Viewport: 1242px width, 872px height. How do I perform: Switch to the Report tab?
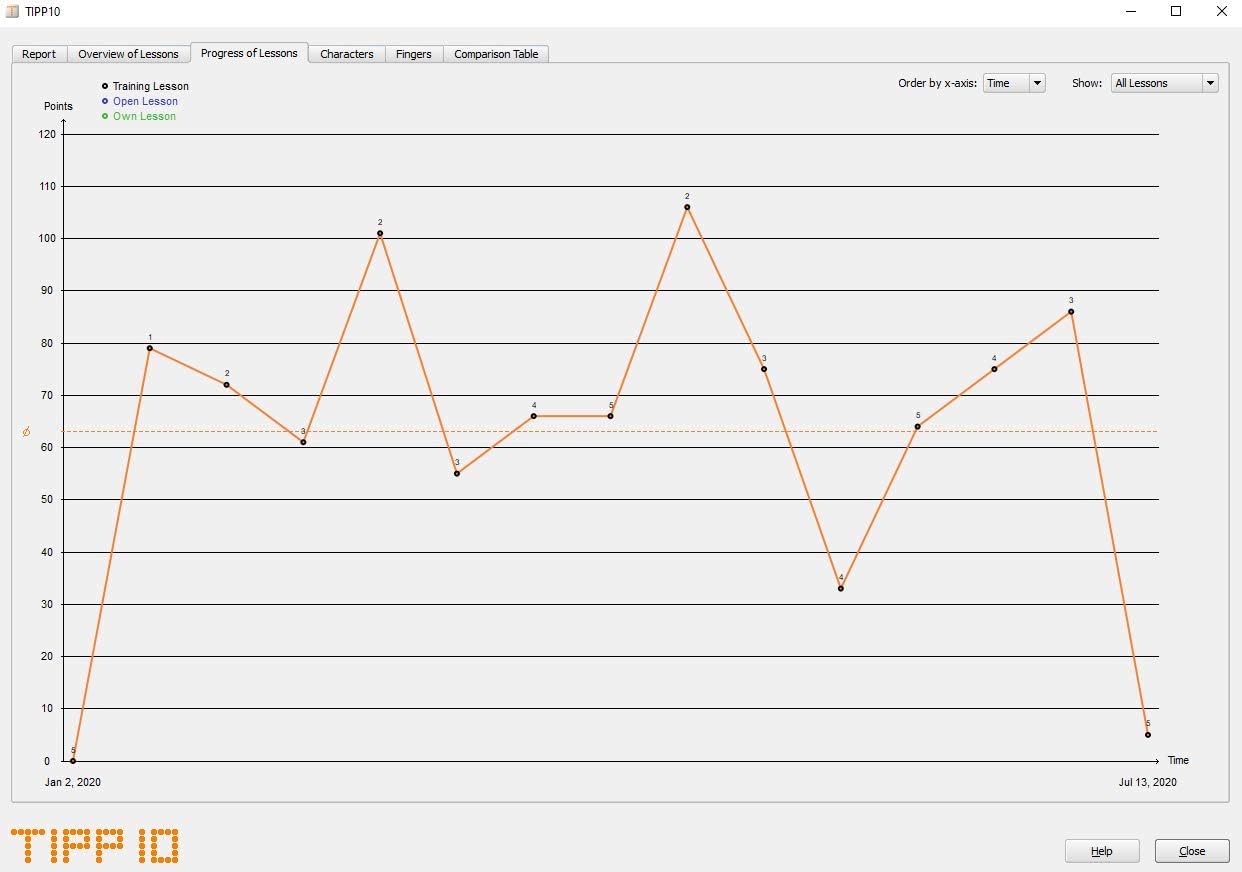click(x=39, y=54)
